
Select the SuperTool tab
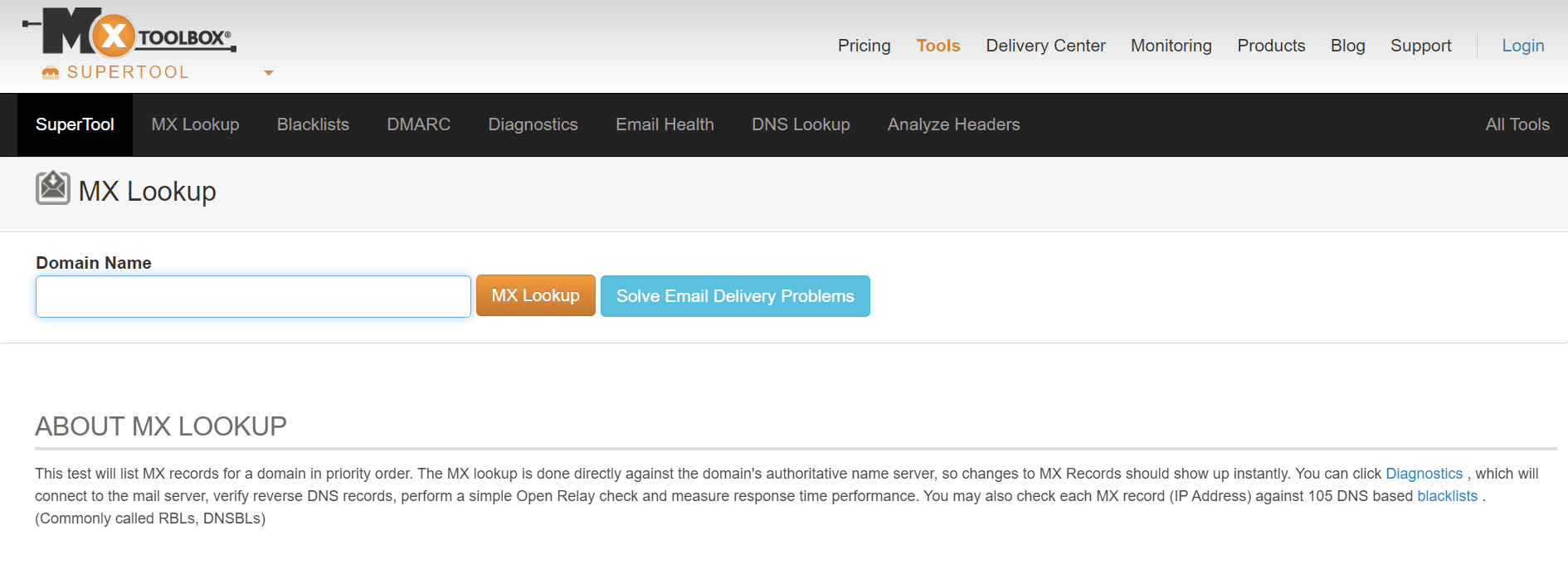point(75,124)
